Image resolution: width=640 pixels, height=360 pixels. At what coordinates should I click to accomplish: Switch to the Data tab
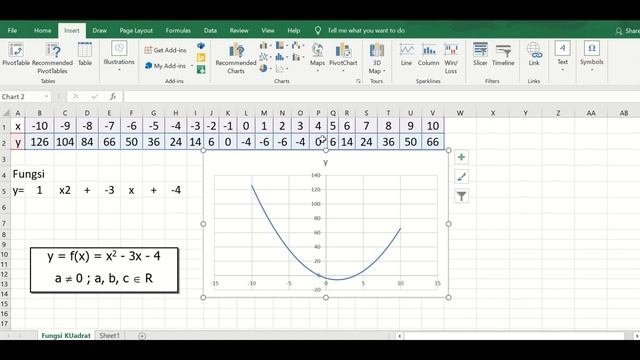(210, 31)
